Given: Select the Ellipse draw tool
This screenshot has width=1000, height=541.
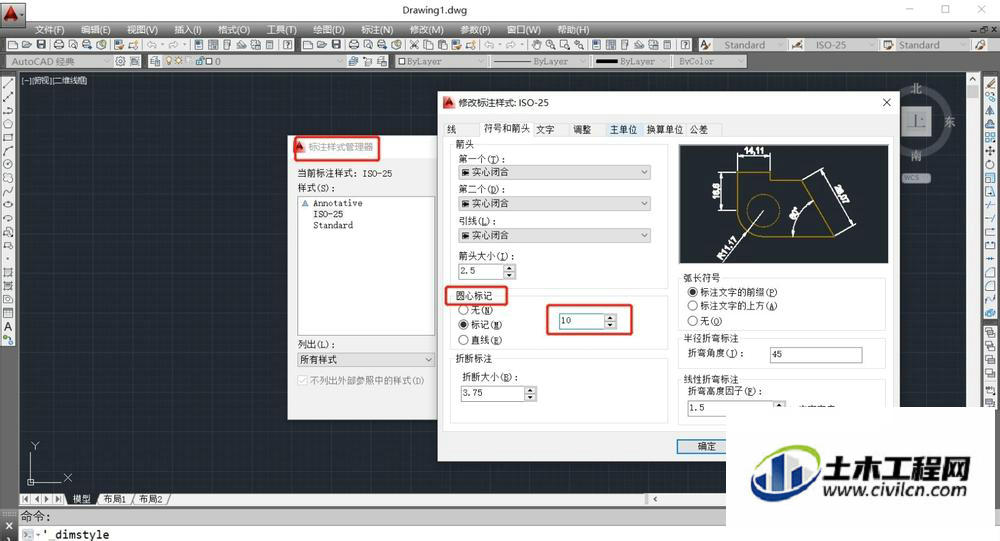Looking at the screenshot, I should coord(8,204).
